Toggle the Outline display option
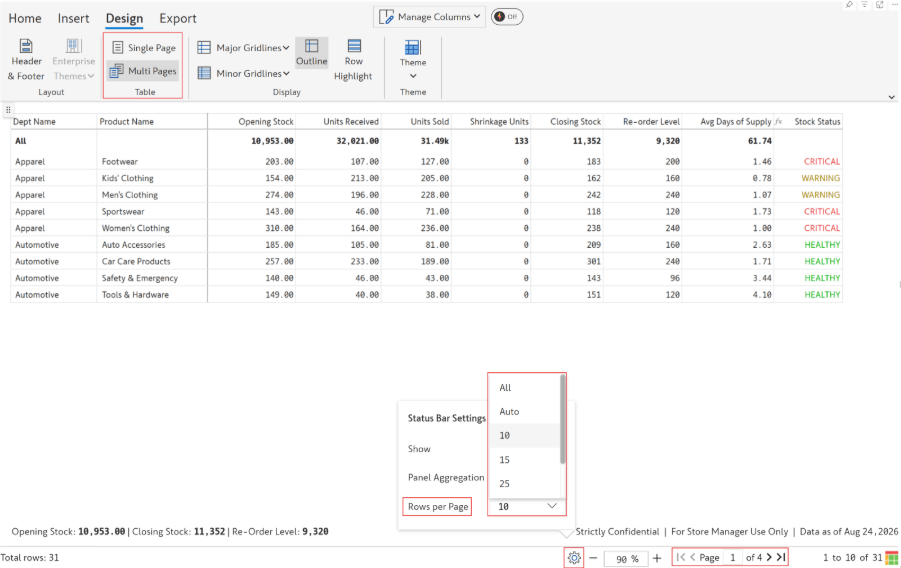901x568 pixels. pos(311,52)
